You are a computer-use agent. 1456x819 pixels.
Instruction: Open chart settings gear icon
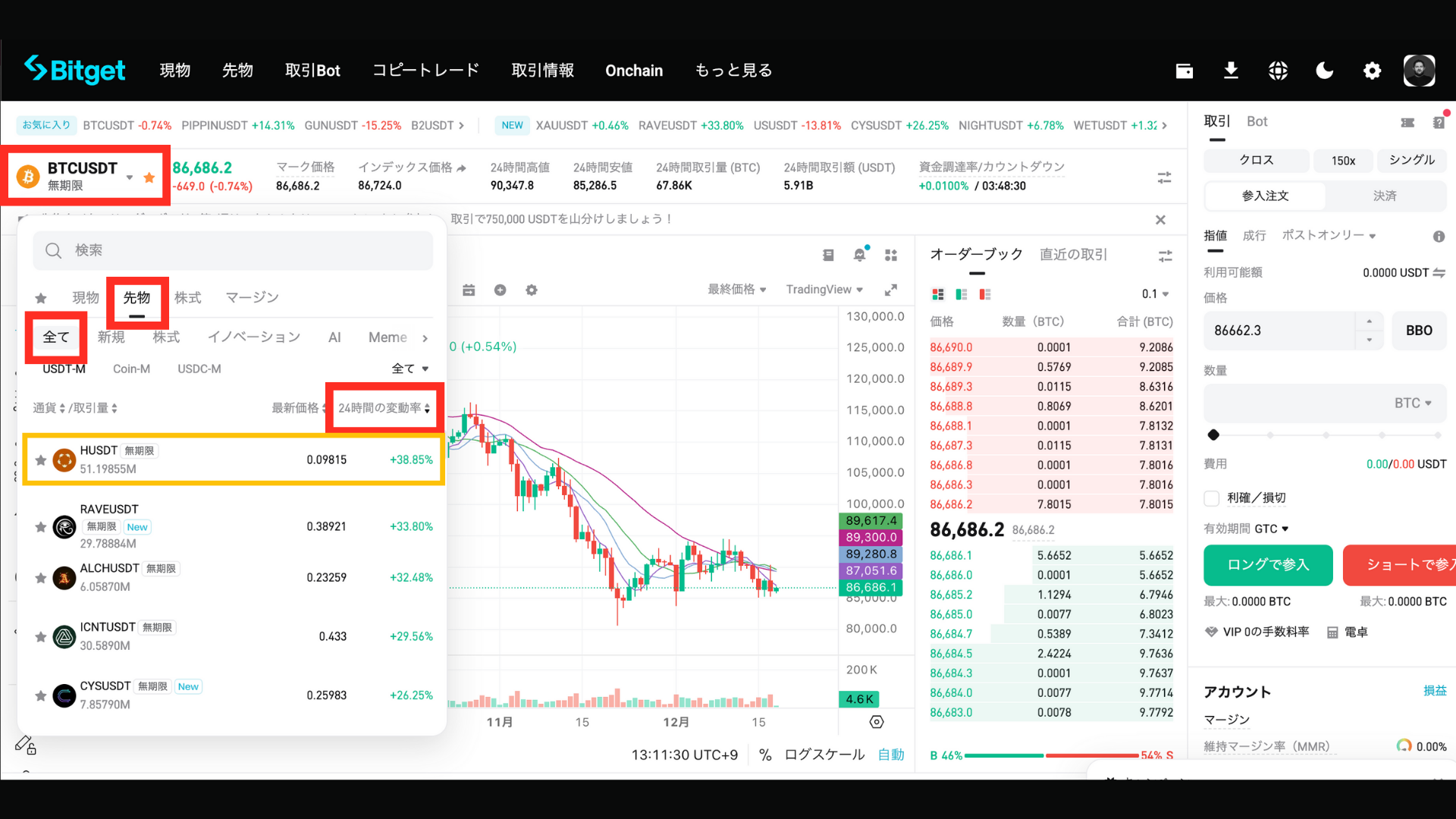532,290
